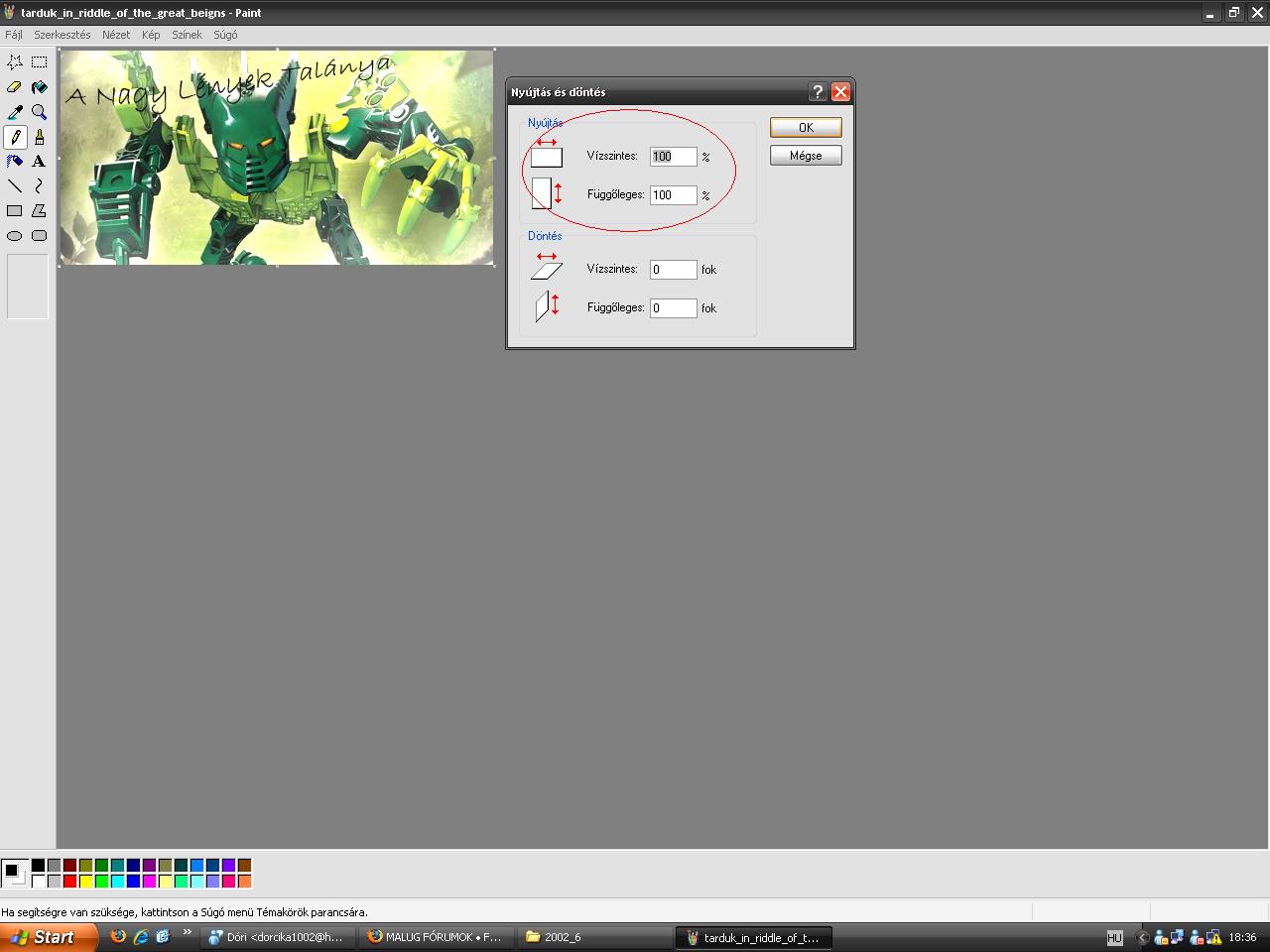Cancel with the Mégse button
The height and width of the screenshot is (952, 1270).
tap(806, 156)
